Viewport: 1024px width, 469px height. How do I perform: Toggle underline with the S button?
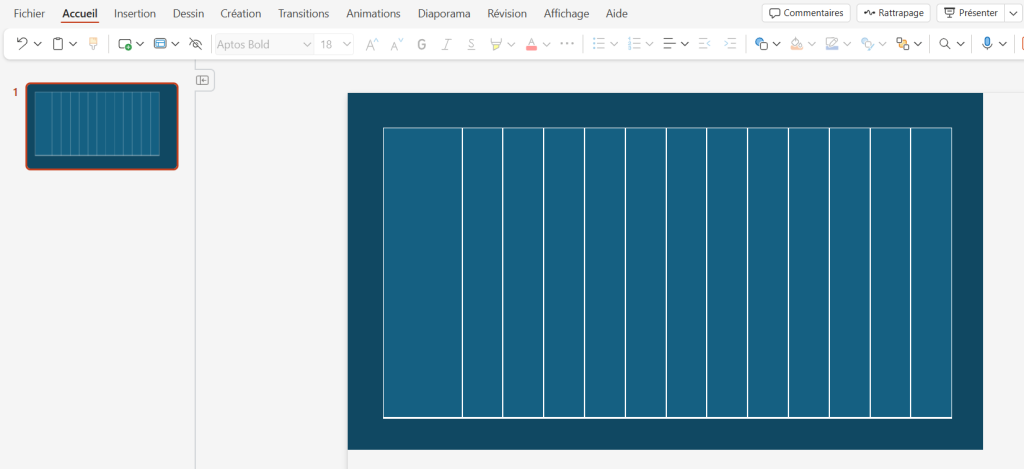click(x=471, y=44)
